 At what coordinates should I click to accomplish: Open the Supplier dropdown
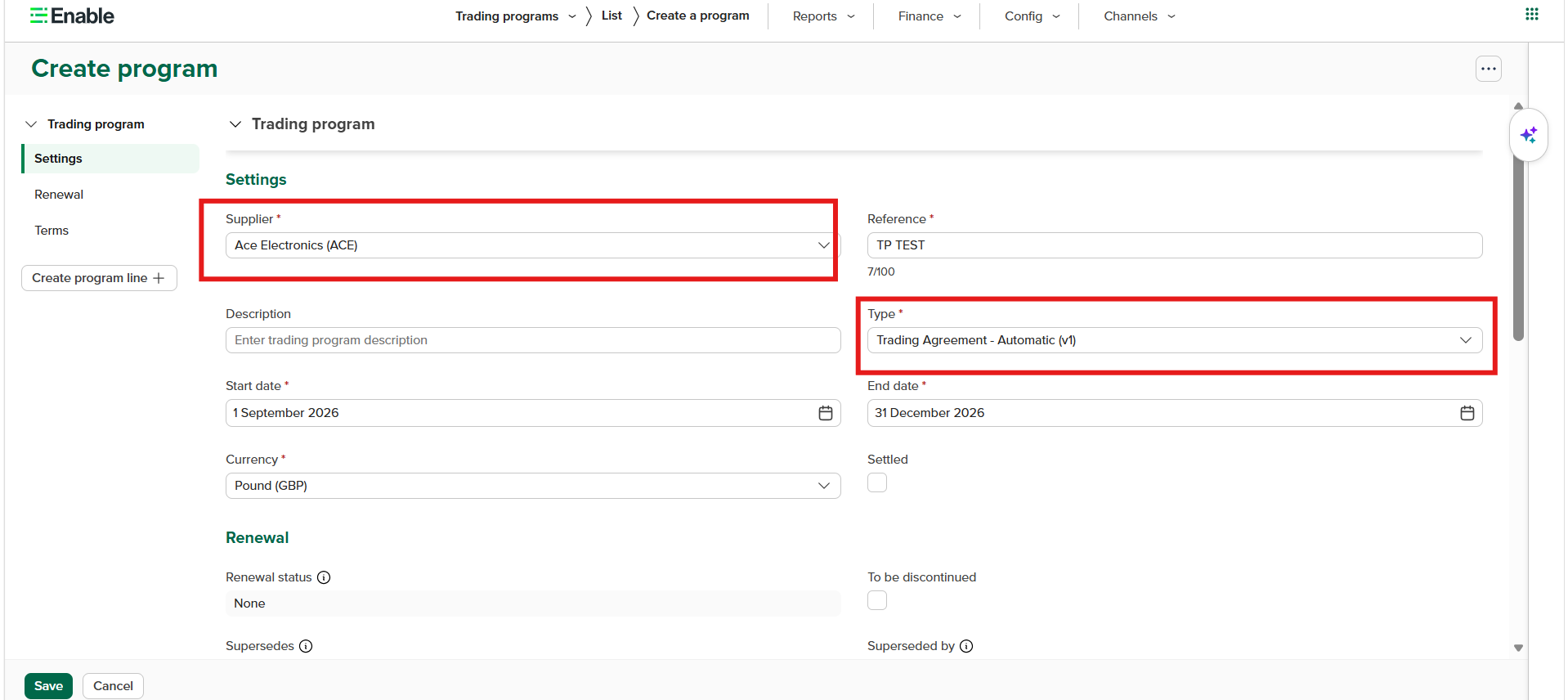(533, 245)
